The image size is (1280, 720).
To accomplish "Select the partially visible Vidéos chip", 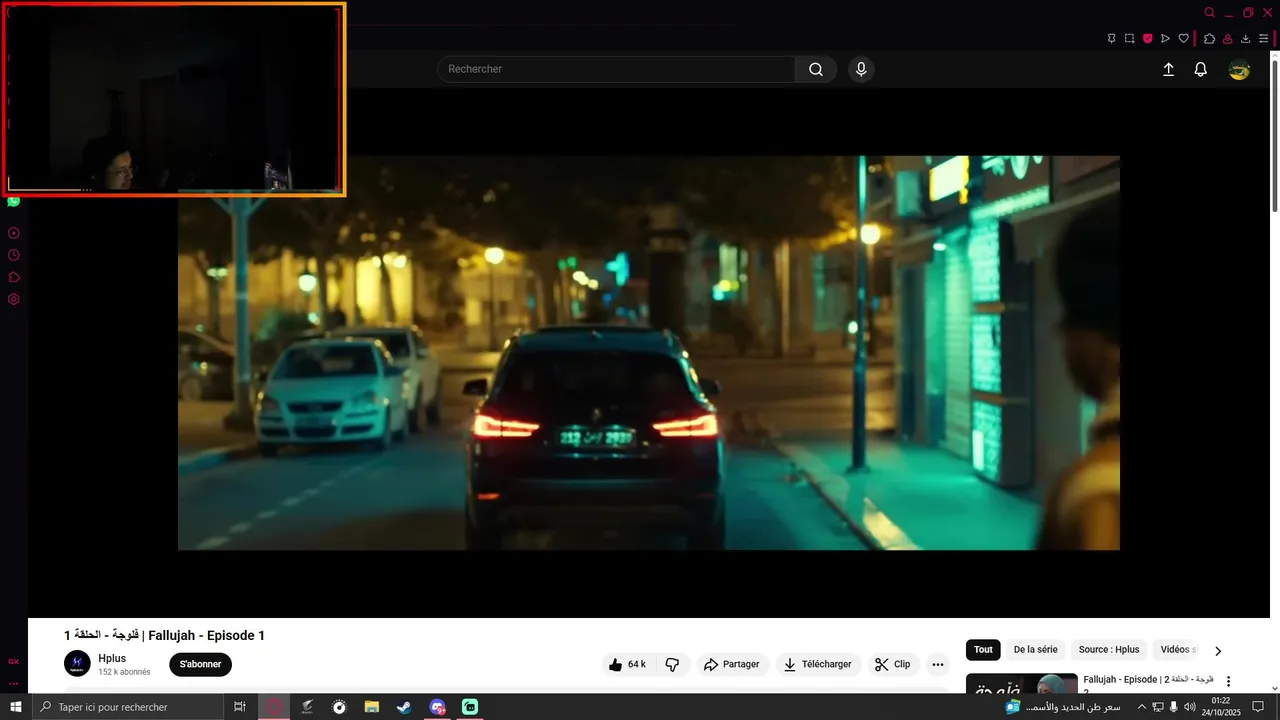I will click(1175, 650).
